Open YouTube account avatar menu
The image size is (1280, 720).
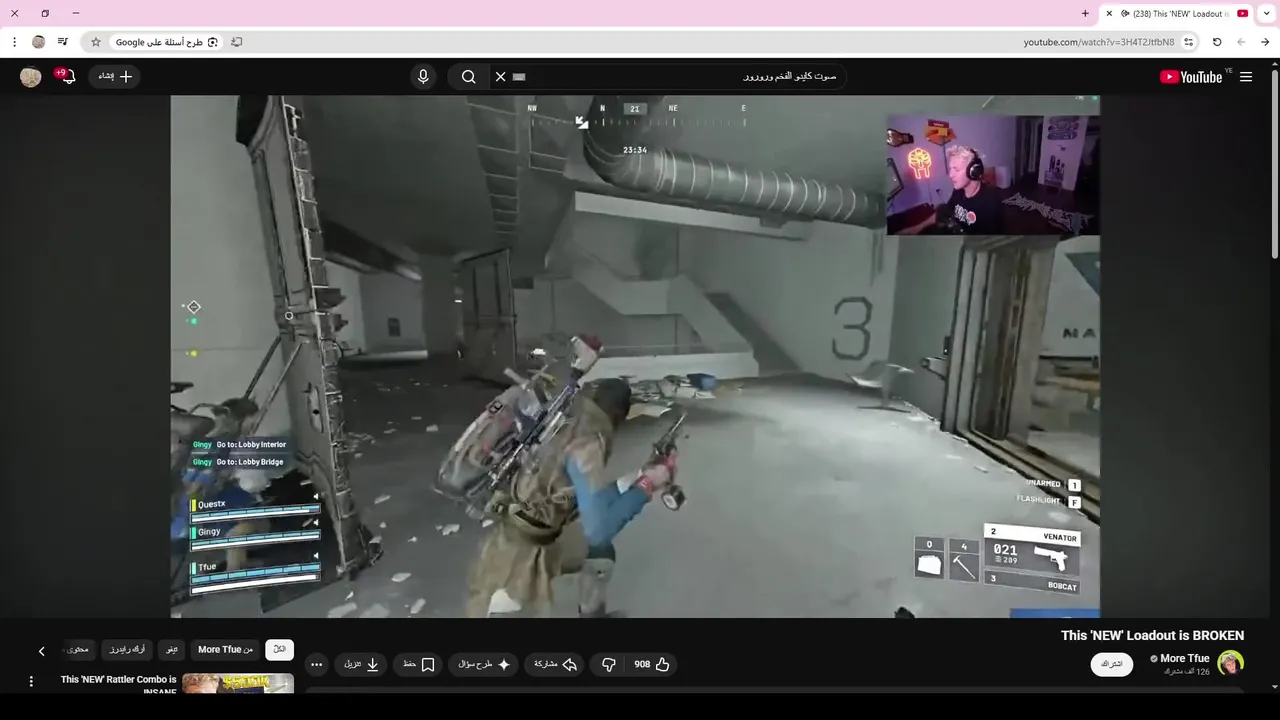(x=31, y=77)
